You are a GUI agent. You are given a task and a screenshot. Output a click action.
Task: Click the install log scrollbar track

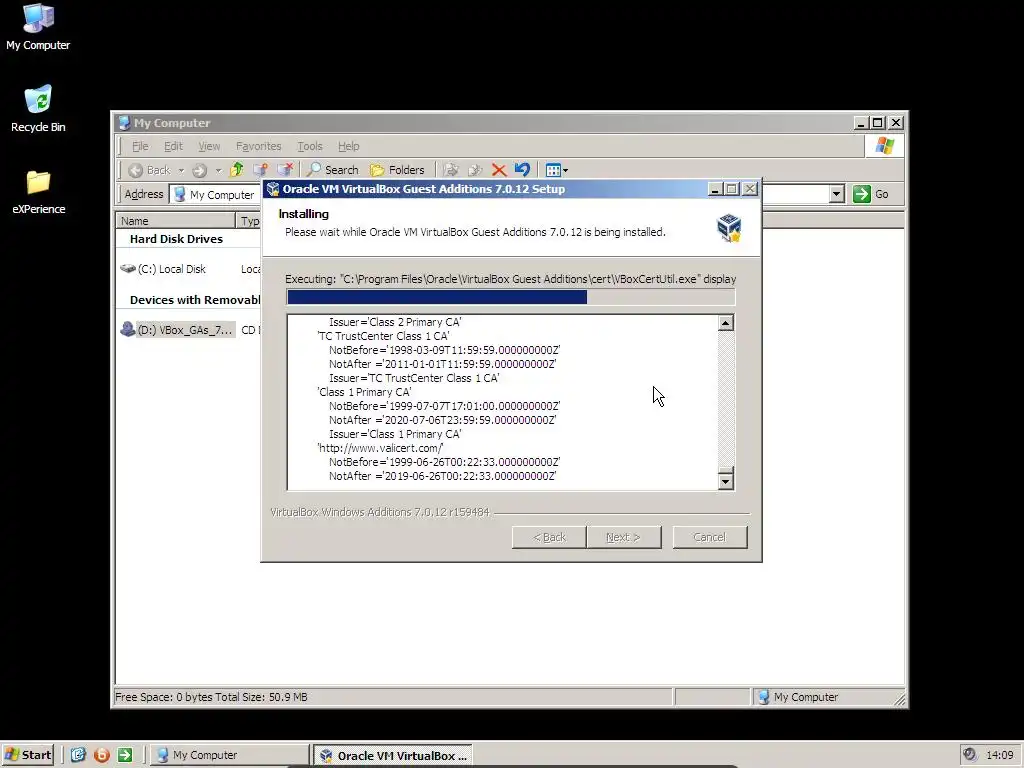[726, 398]
